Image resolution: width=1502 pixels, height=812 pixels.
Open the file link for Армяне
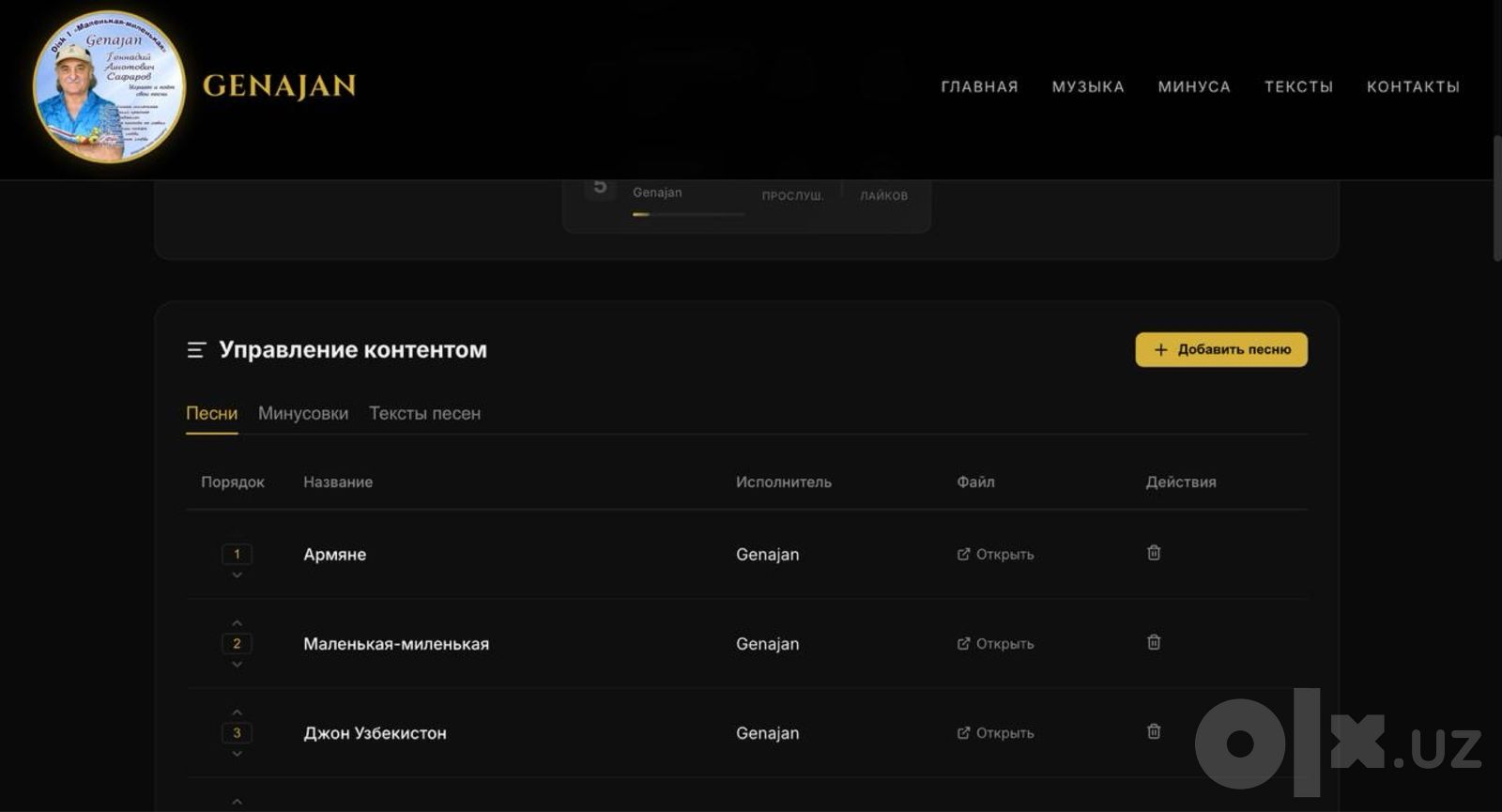pos(995,554)
